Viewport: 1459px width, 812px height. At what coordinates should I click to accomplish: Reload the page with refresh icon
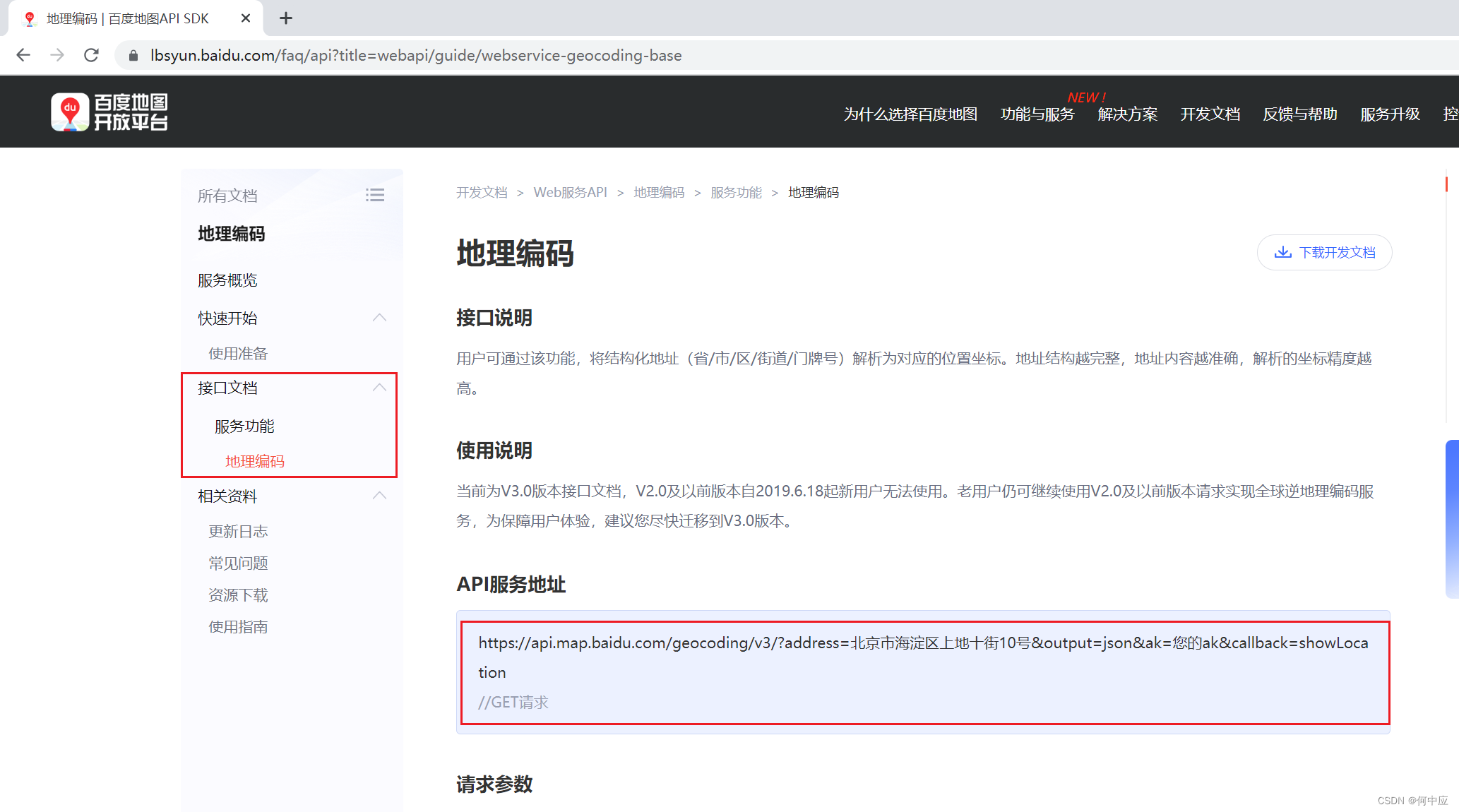pos(91,55)
